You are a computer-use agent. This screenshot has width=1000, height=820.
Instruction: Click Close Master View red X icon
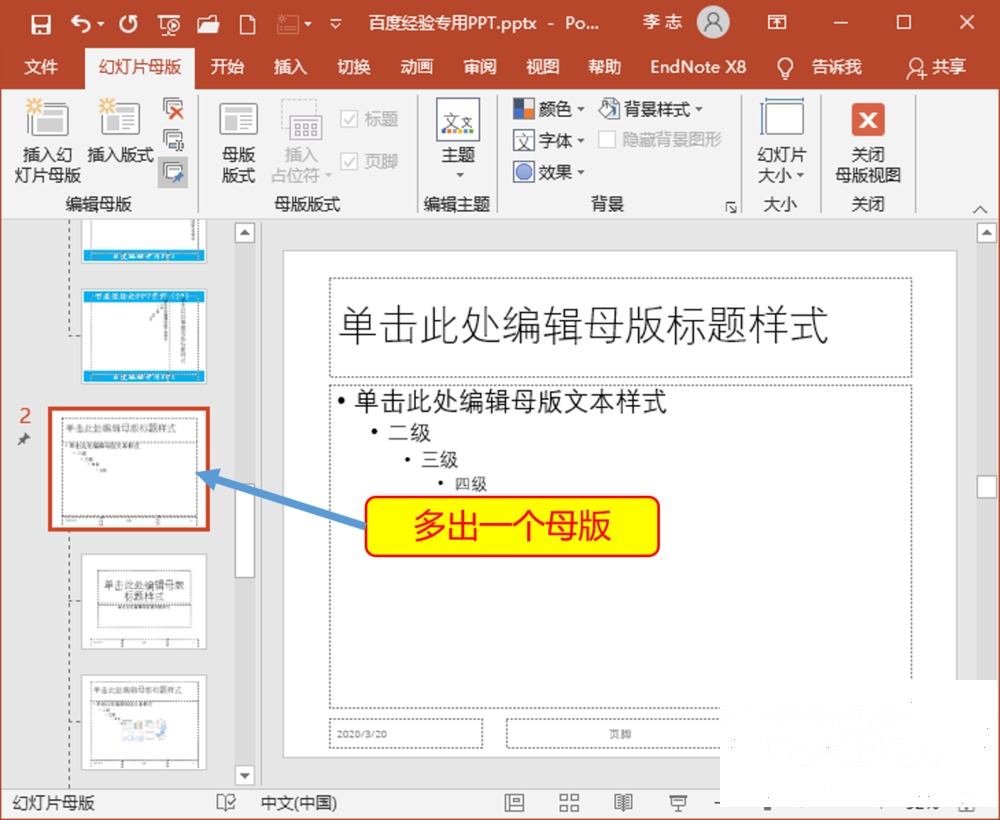coord(868,119)
